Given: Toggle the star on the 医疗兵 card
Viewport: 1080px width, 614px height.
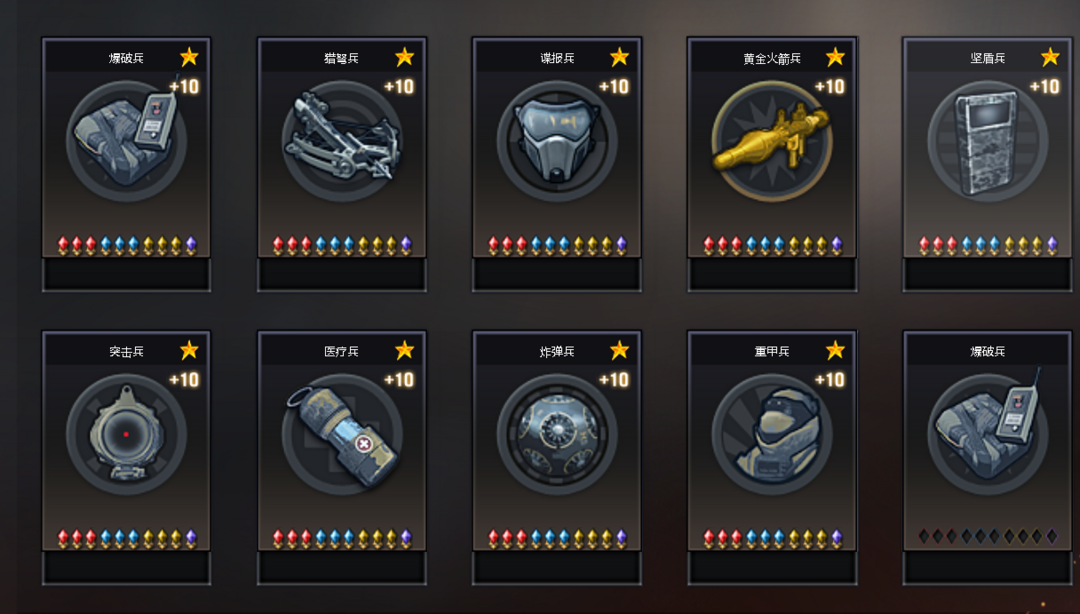Looking at the screenshot, I should tap(404, 351).
